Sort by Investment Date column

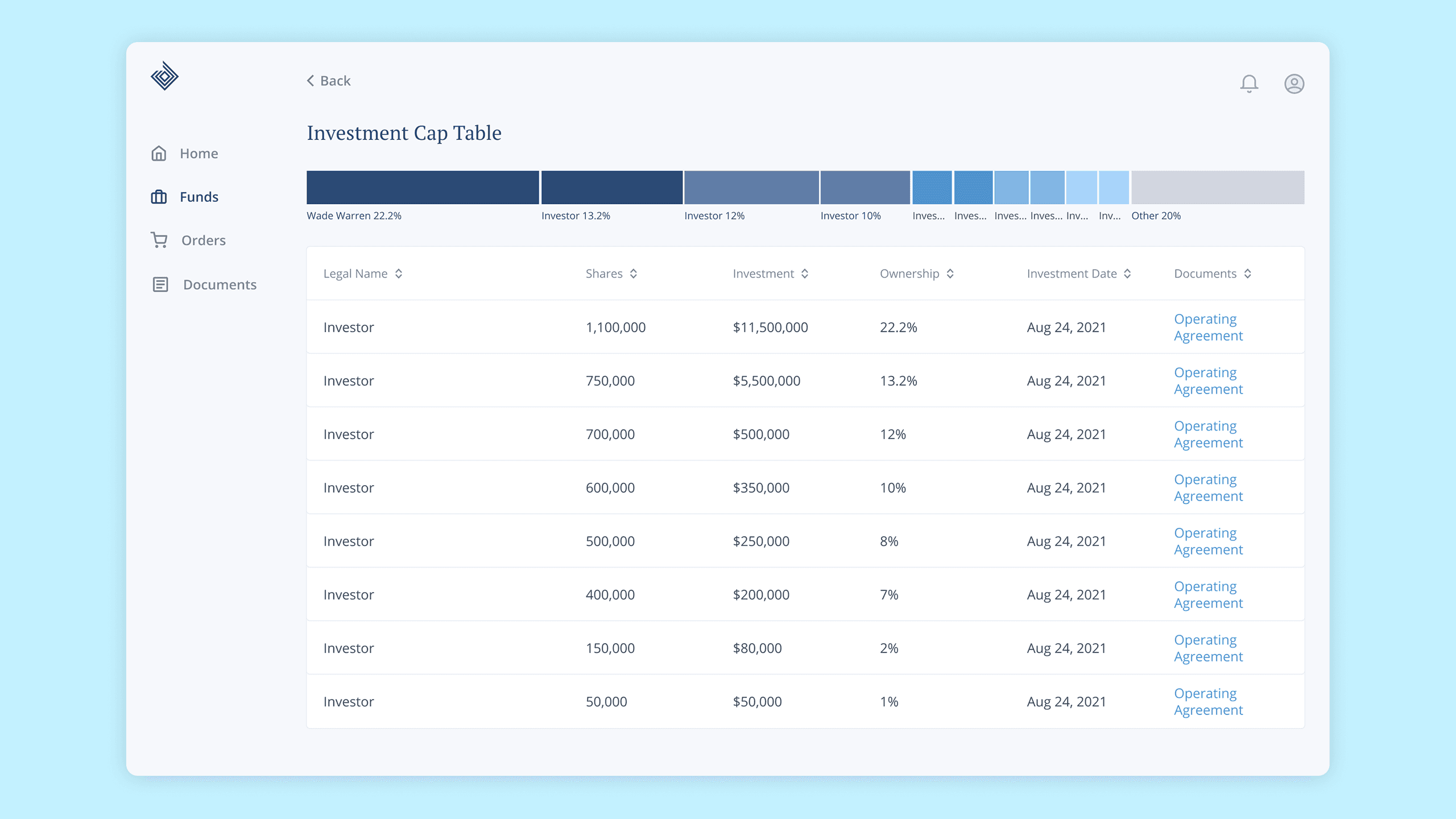coord(1128,274)
